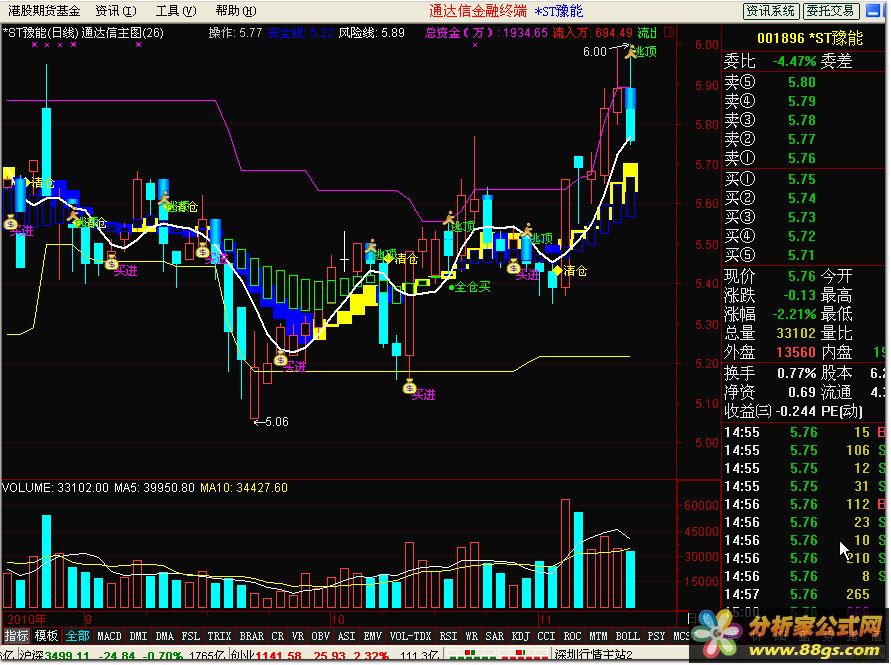Select the 全部 tab
The width and height of the screenshot is (891, 665).
point(77,636)
